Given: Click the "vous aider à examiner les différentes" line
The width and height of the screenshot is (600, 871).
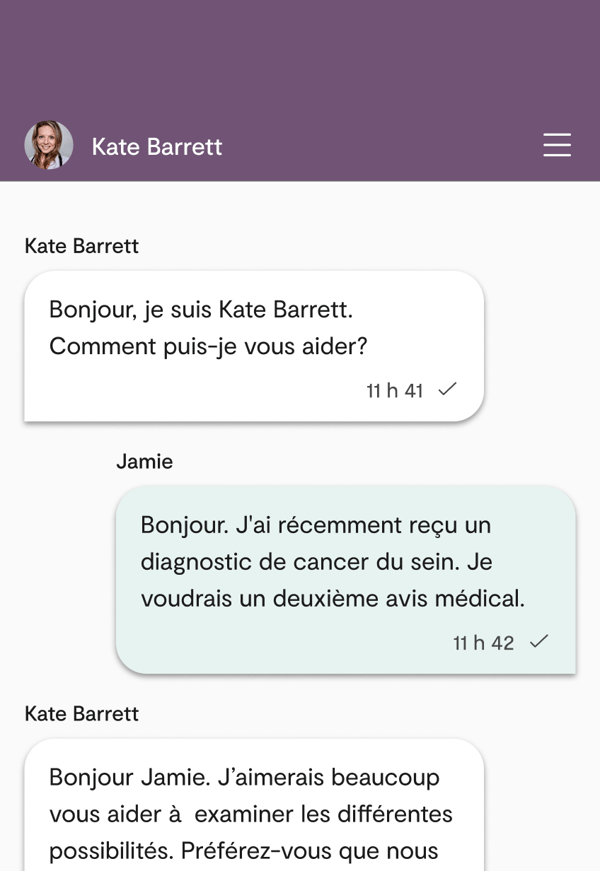Looking at the screenshot, I should [251, 814].
